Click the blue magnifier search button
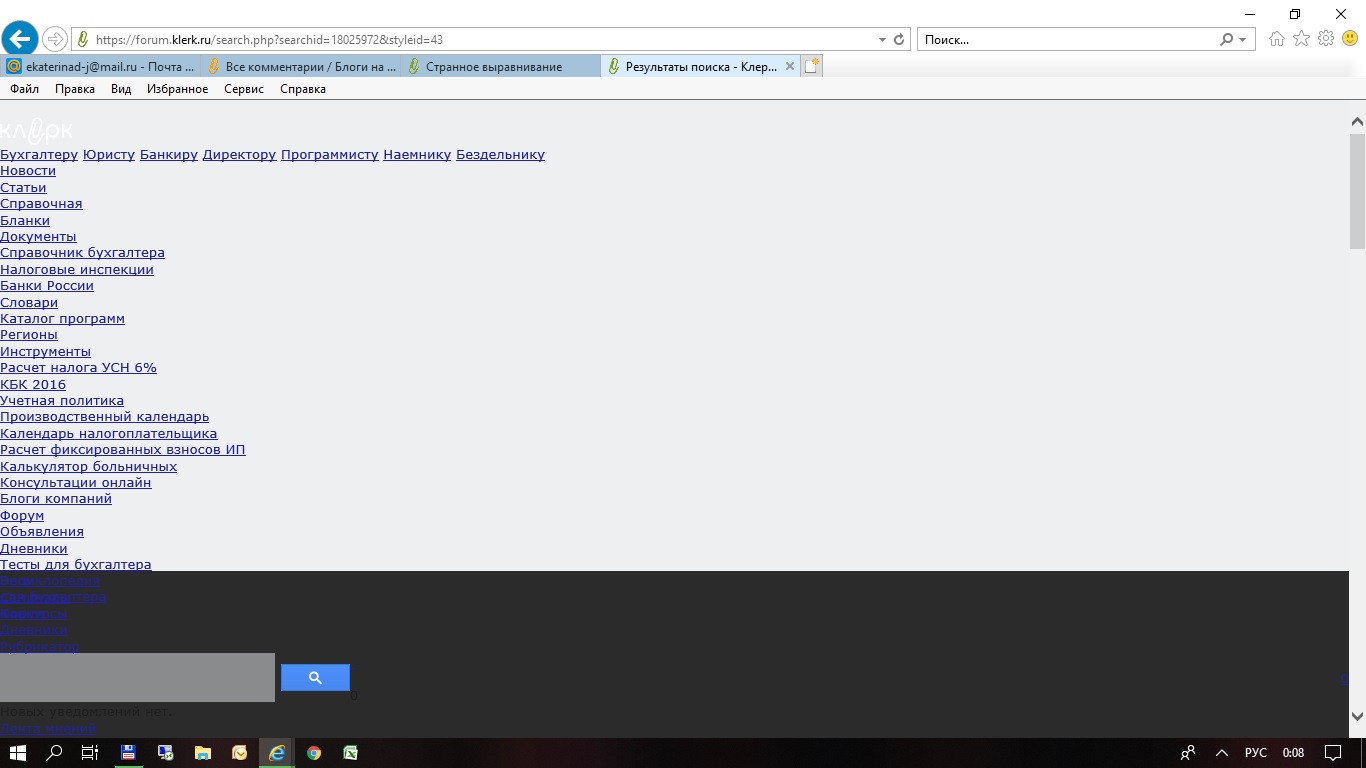This screenshot has width=1366, height=768. [x=315, y=677]
